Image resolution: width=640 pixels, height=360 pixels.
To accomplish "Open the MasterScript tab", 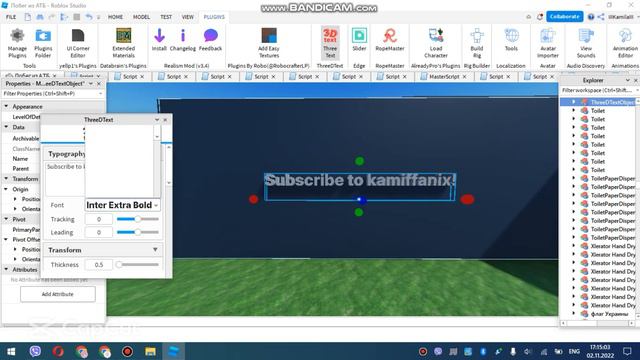I will point(443,76).
